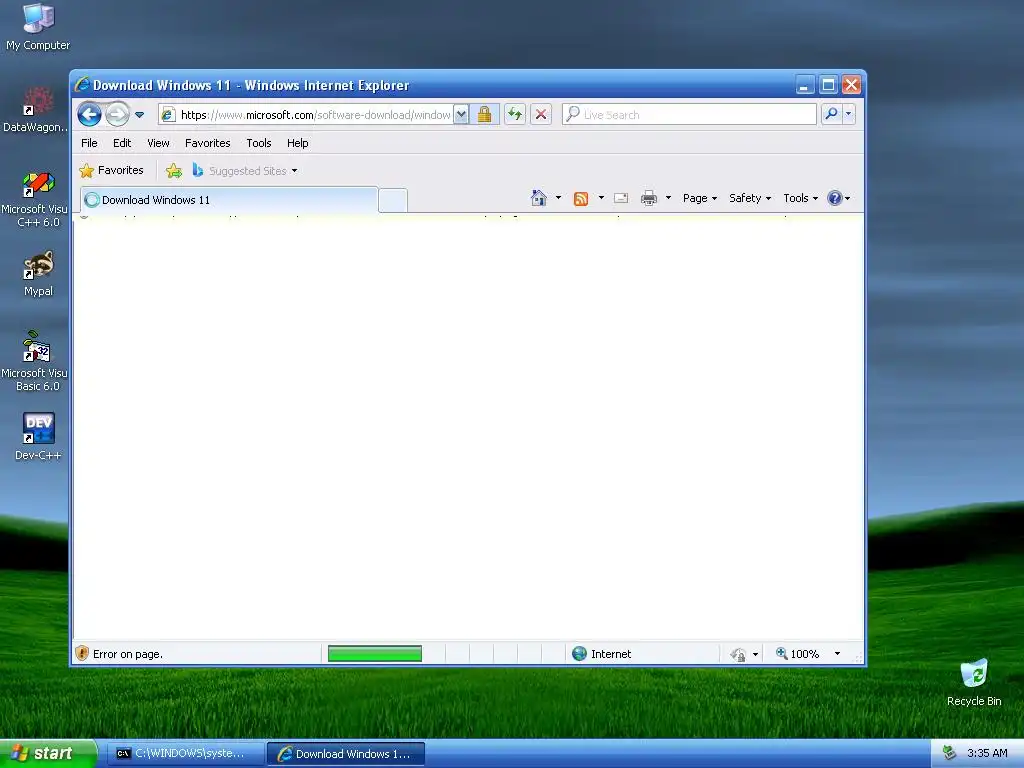
Task: Expand the feeds dropdown arrow
Action: click(601, 198)
